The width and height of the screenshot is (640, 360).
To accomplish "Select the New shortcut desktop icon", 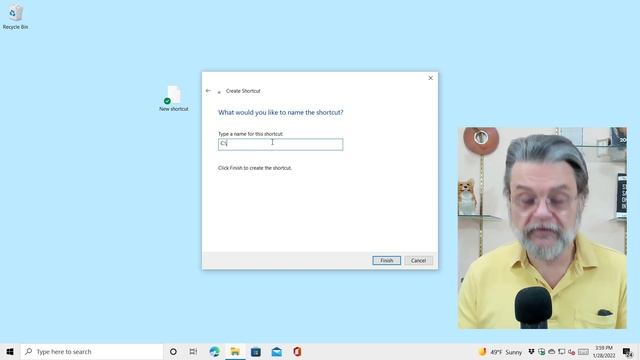I will tap(174, 99).
